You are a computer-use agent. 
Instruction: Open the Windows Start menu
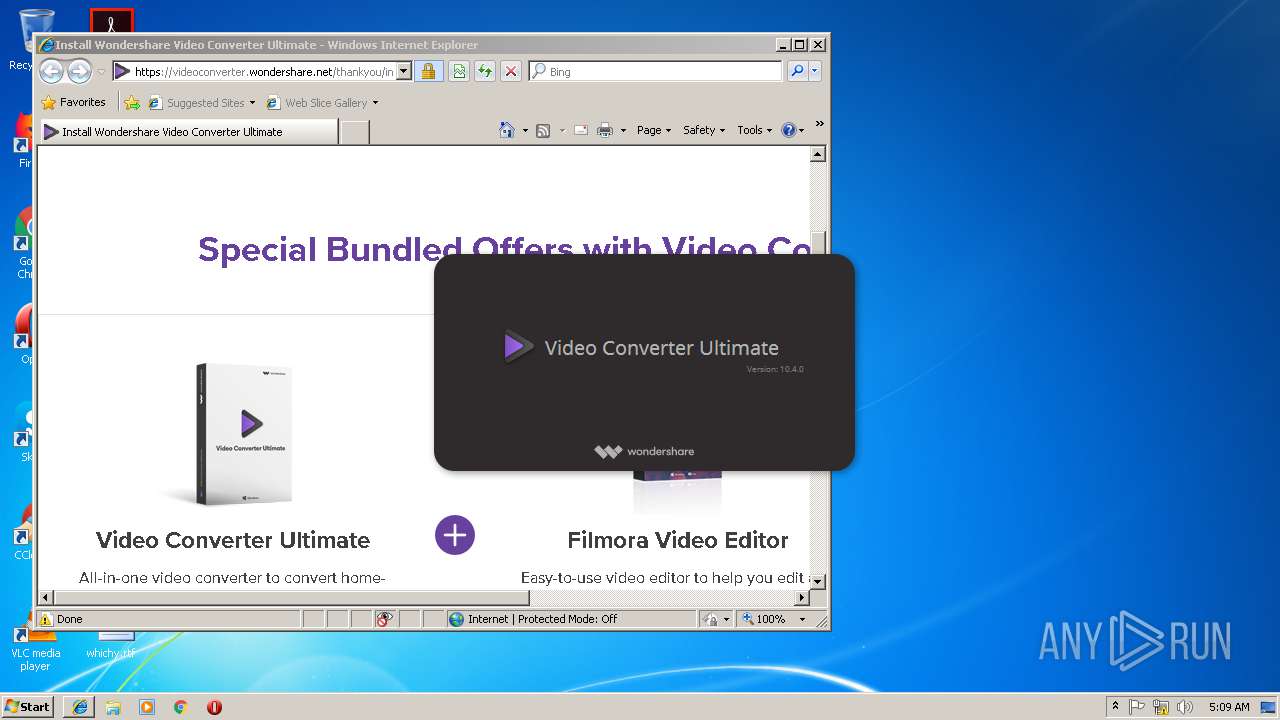point(27,706)
